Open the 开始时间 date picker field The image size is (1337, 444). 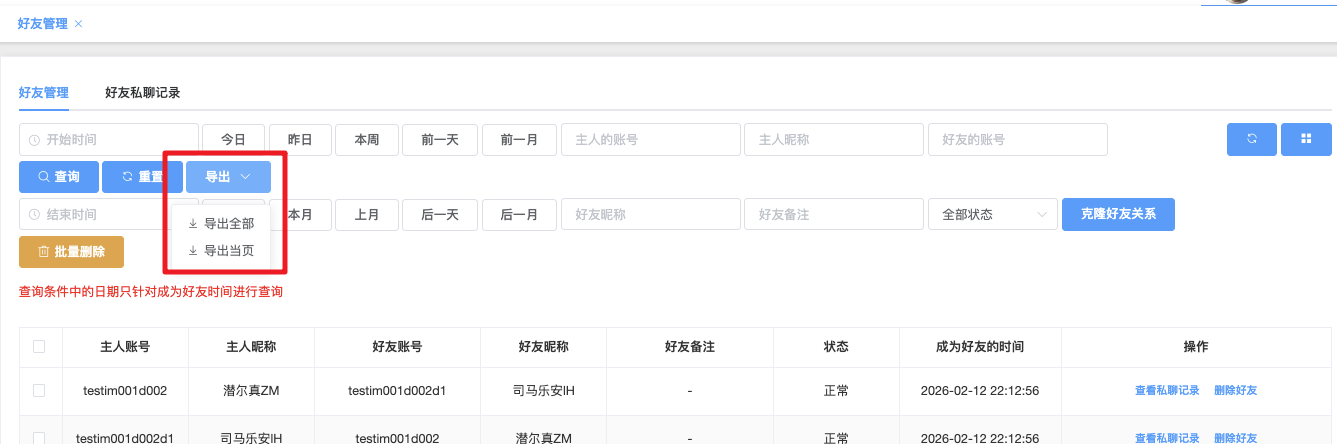(109, 140)
